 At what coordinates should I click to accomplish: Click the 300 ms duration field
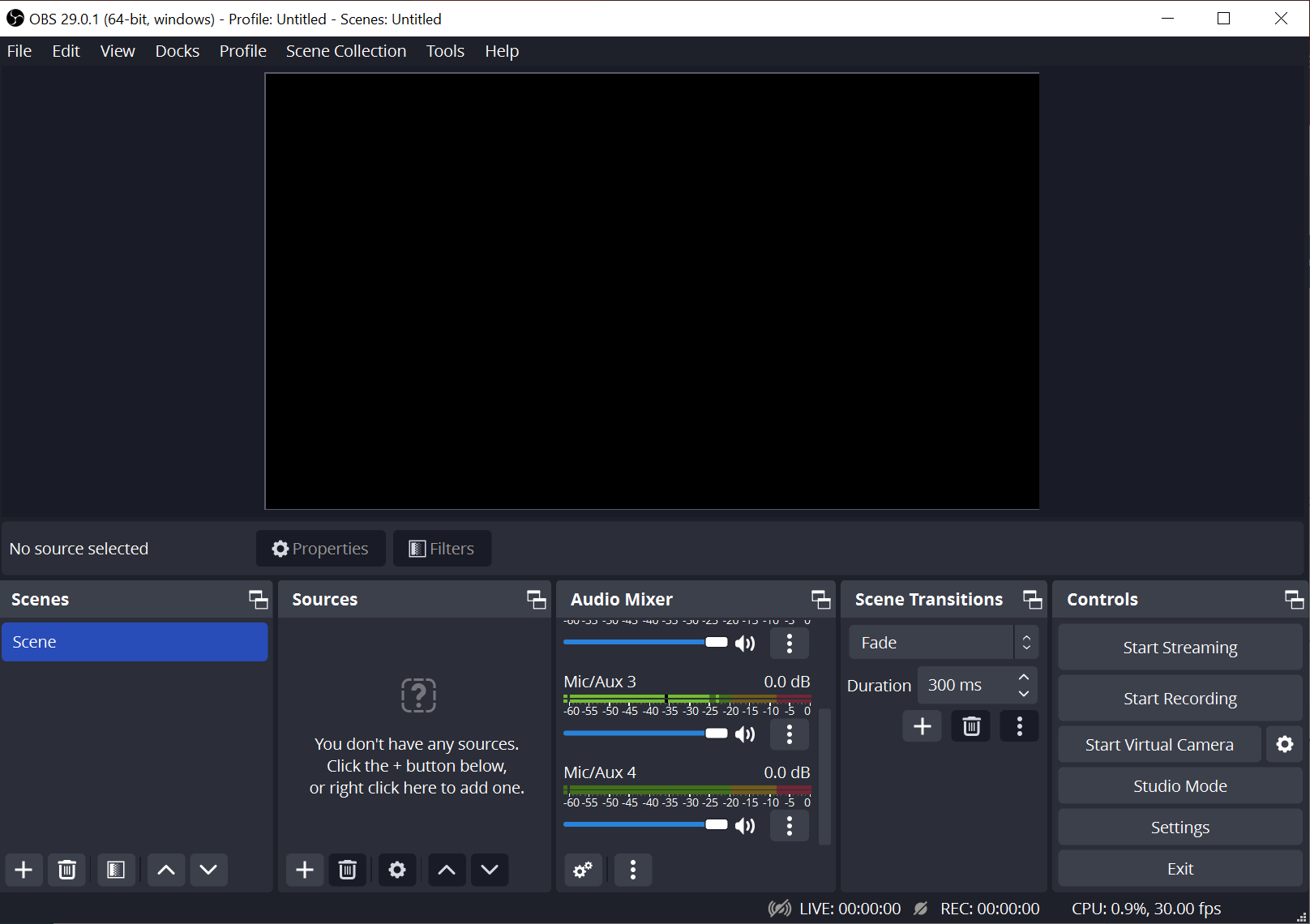[965, 686]
